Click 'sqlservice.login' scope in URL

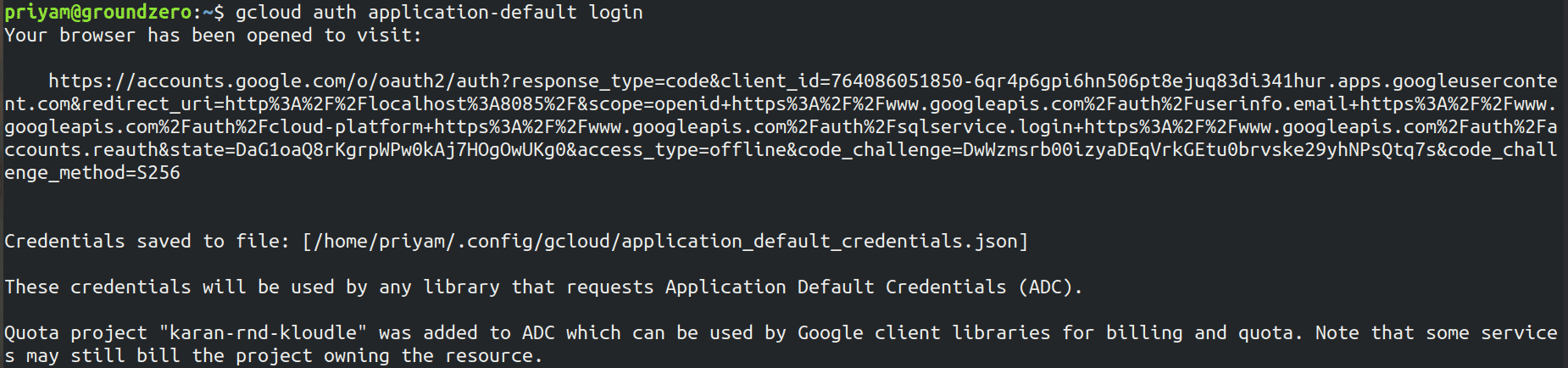(x=985, y=127)
